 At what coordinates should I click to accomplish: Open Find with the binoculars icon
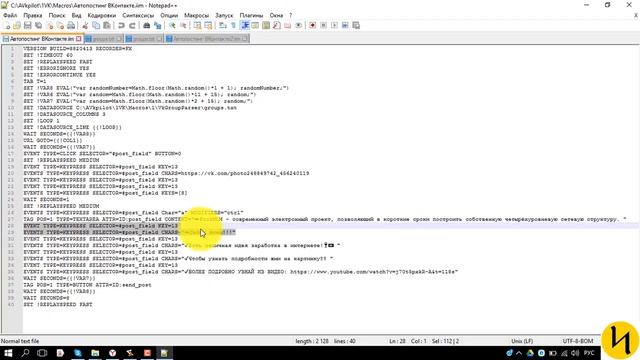pyautogui.click(x=147, y=25)
